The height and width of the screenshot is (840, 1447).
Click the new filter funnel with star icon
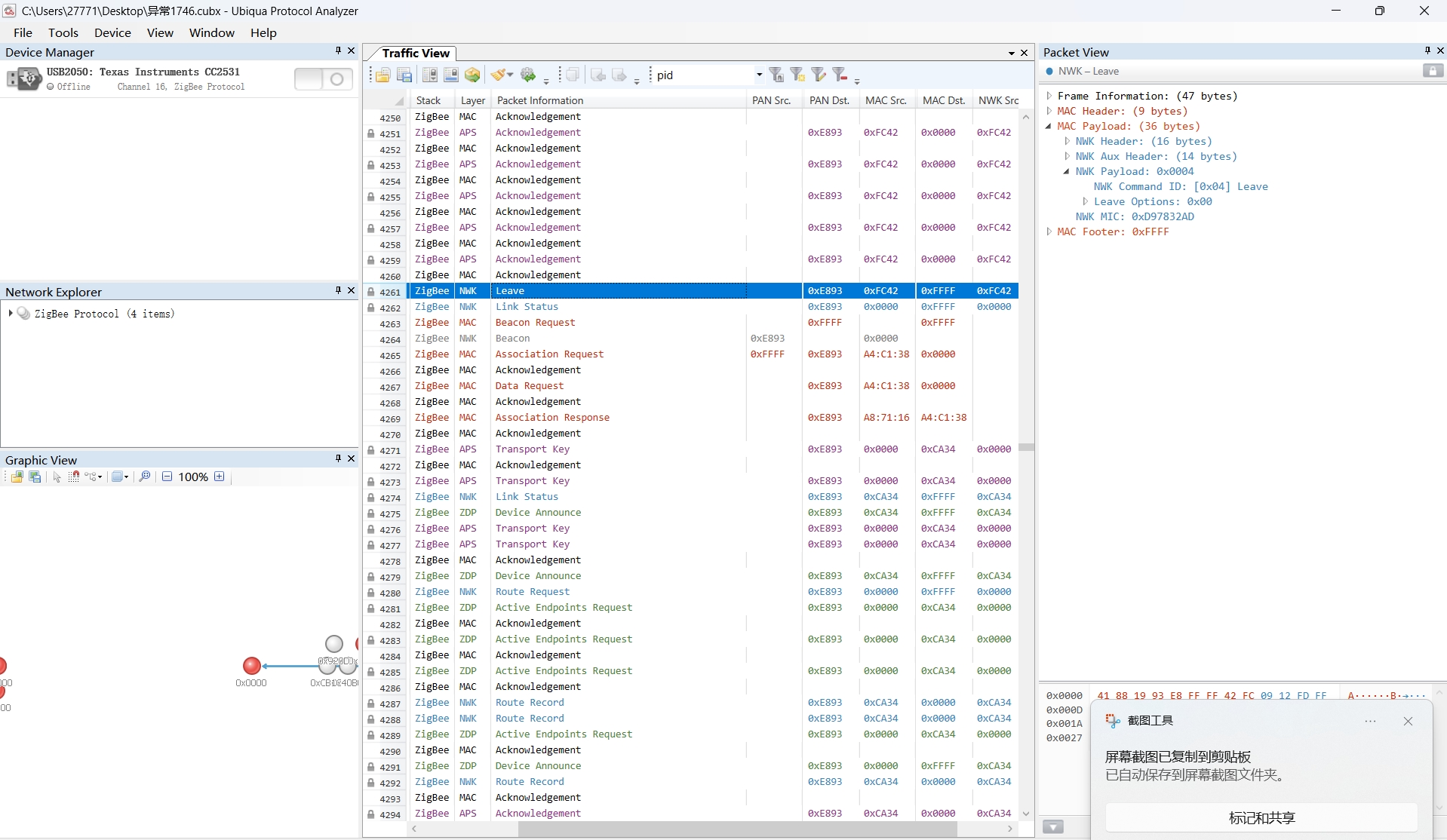(x=797, y=75)
